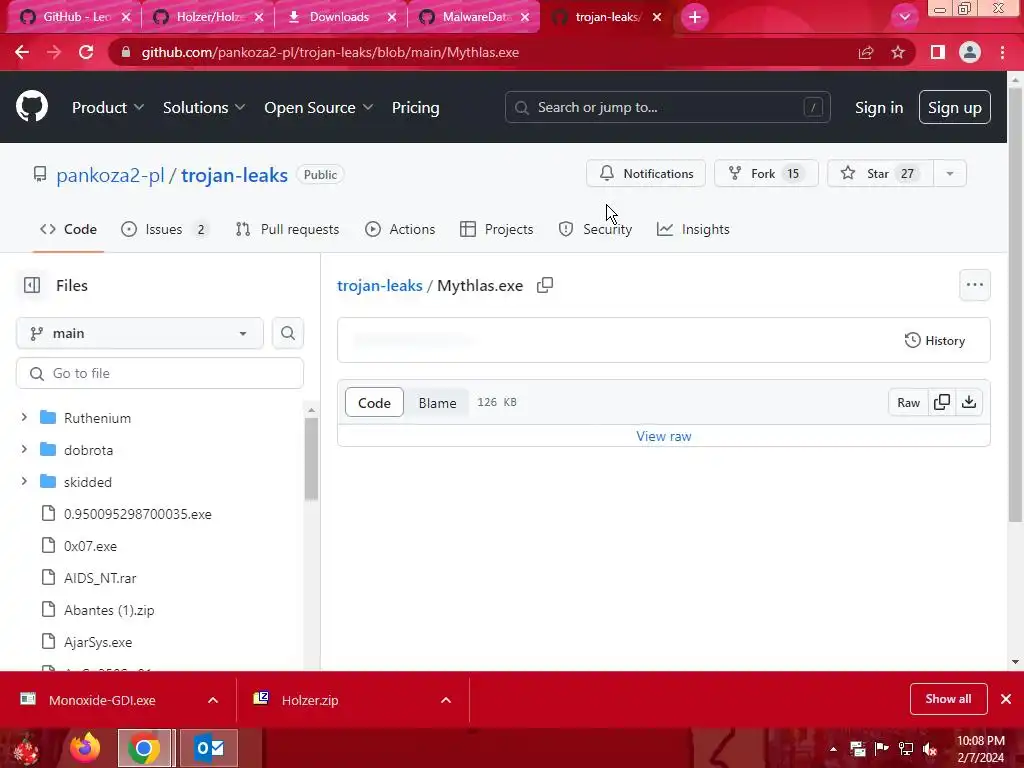Open the Projects tab
The width and height of the screenshot is (1024, 768).
click(496, 229)
